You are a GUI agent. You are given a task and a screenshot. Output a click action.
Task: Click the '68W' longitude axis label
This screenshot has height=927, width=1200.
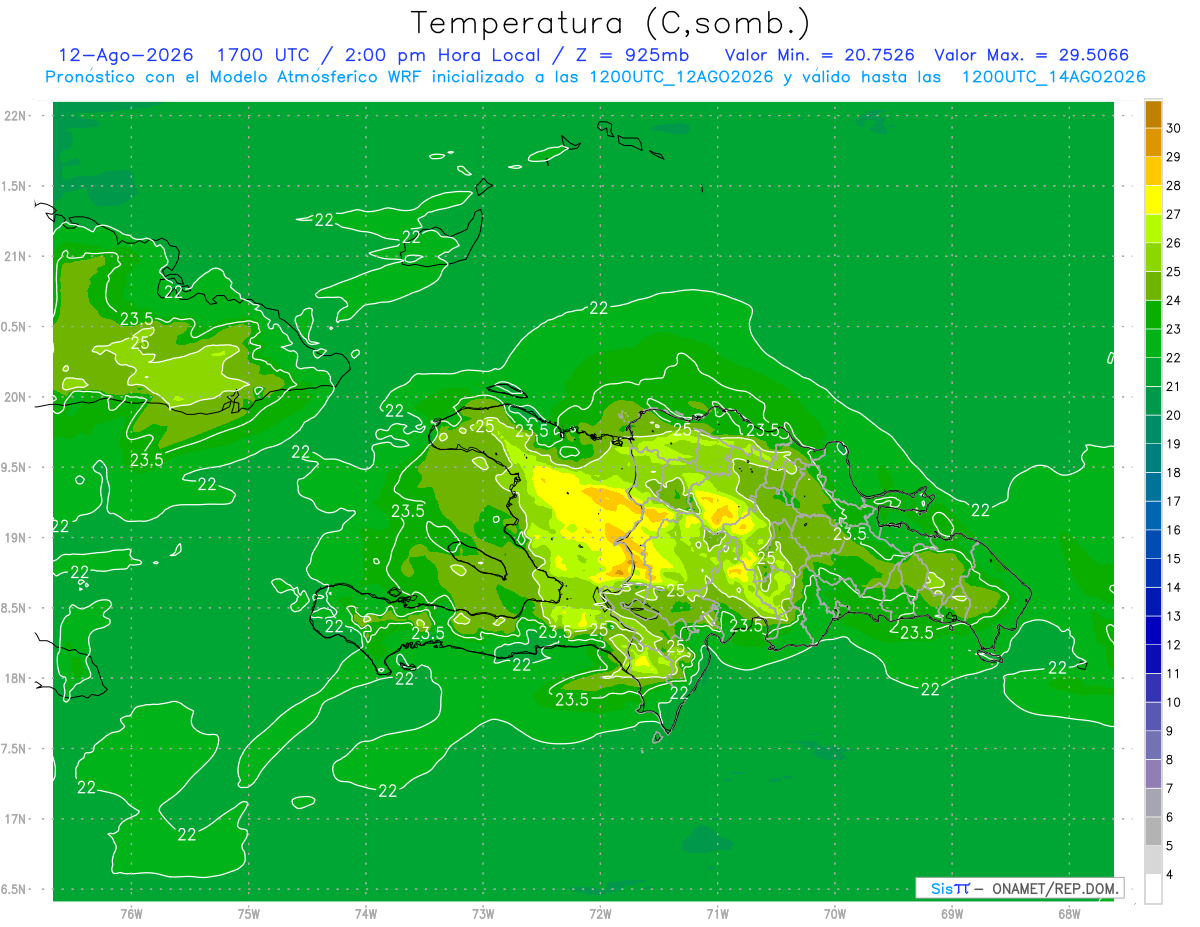tap(1069, 913)
